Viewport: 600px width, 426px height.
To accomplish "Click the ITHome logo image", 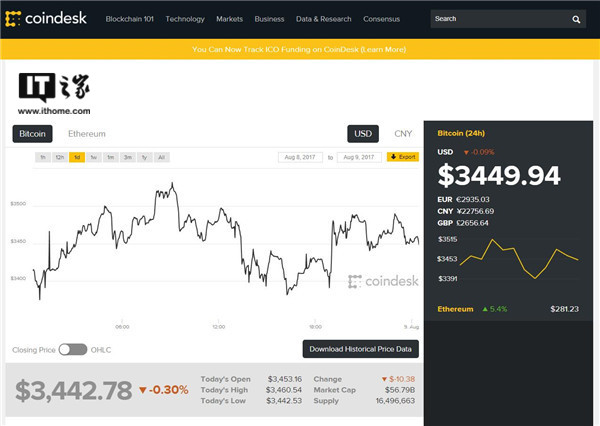I will 54,94.
